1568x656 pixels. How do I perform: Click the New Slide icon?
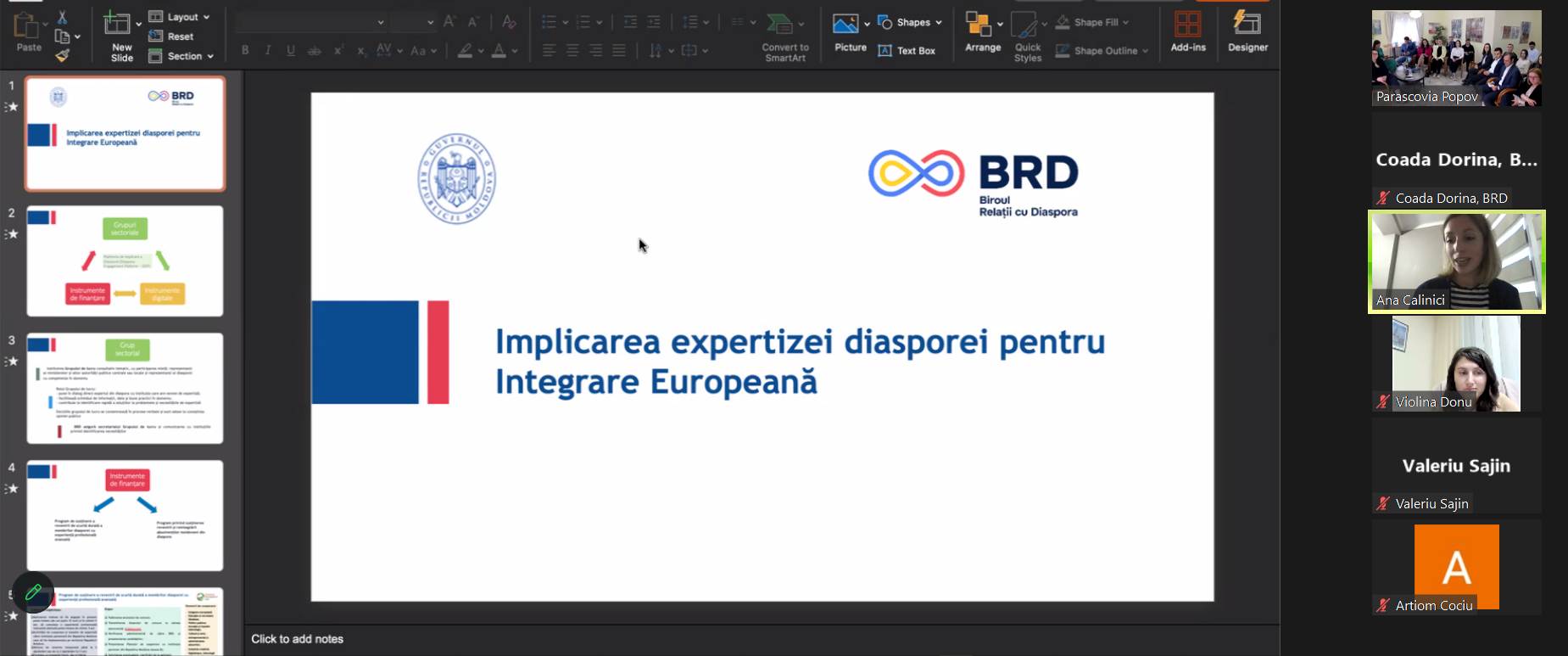[x=117, y=24]
